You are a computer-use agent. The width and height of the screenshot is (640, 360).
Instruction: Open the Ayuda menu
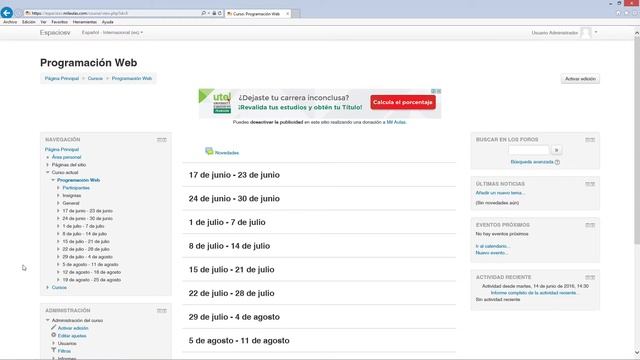[107, 22]
